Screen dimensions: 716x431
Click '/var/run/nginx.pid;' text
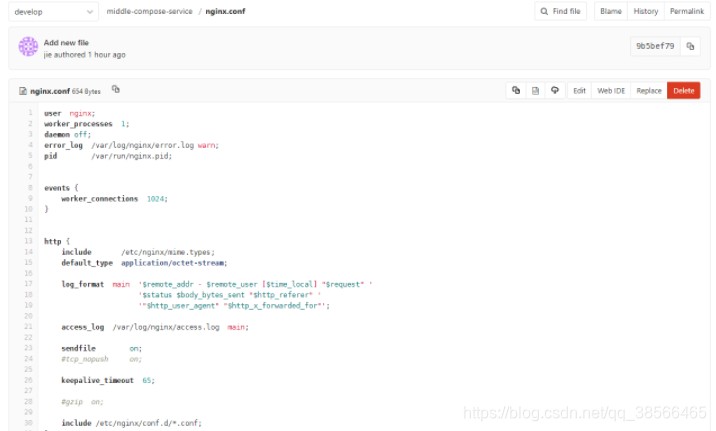(132, 156)
